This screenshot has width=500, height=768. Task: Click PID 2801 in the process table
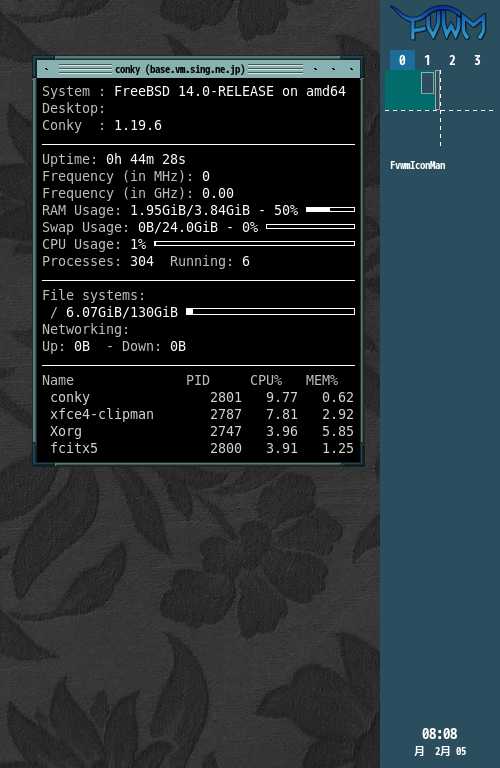(226, 397)
